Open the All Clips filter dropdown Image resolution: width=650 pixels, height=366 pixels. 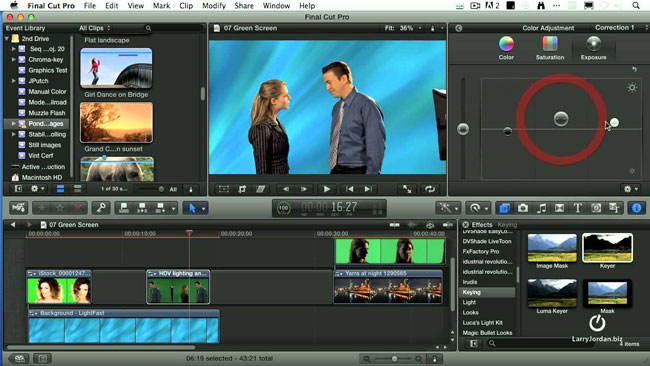pyautogui.click(x=95, y=28)
